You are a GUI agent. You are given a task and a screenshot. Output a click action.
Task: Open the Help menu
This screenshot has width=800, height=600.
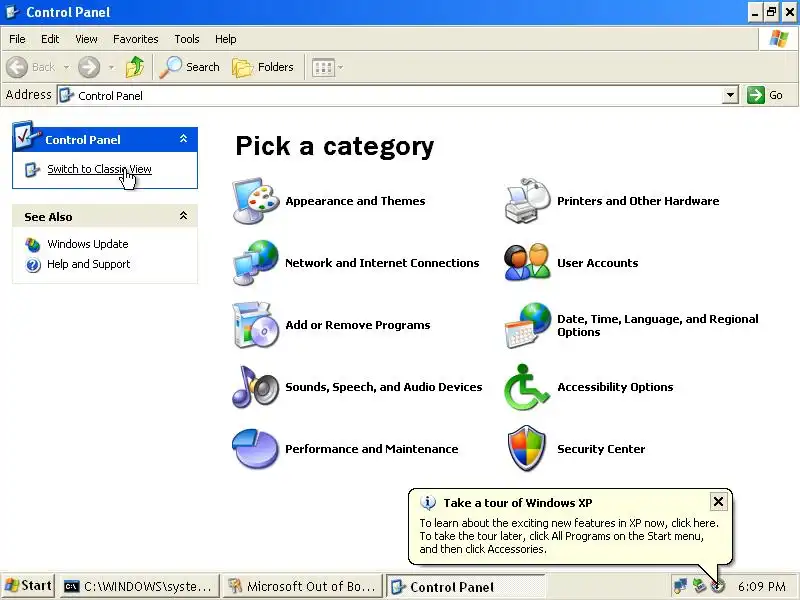click(226, 39)
